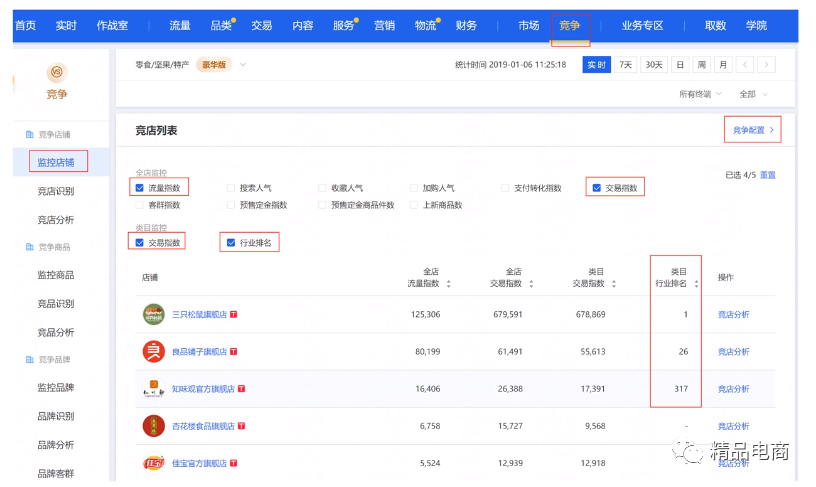Check the 客群指数 checkbox

pos(139,205)
